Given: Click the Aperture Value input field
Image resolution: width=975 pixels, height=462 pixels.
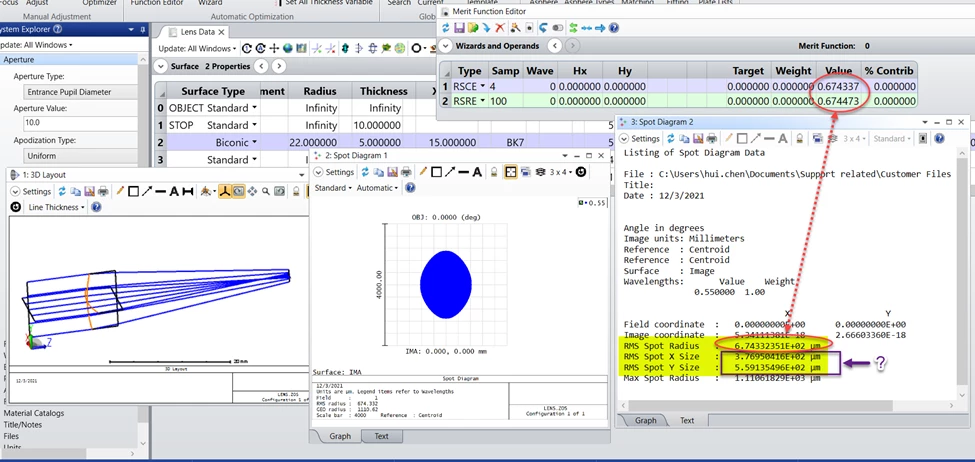Looking at the screenshot, I should click(80, 123).
